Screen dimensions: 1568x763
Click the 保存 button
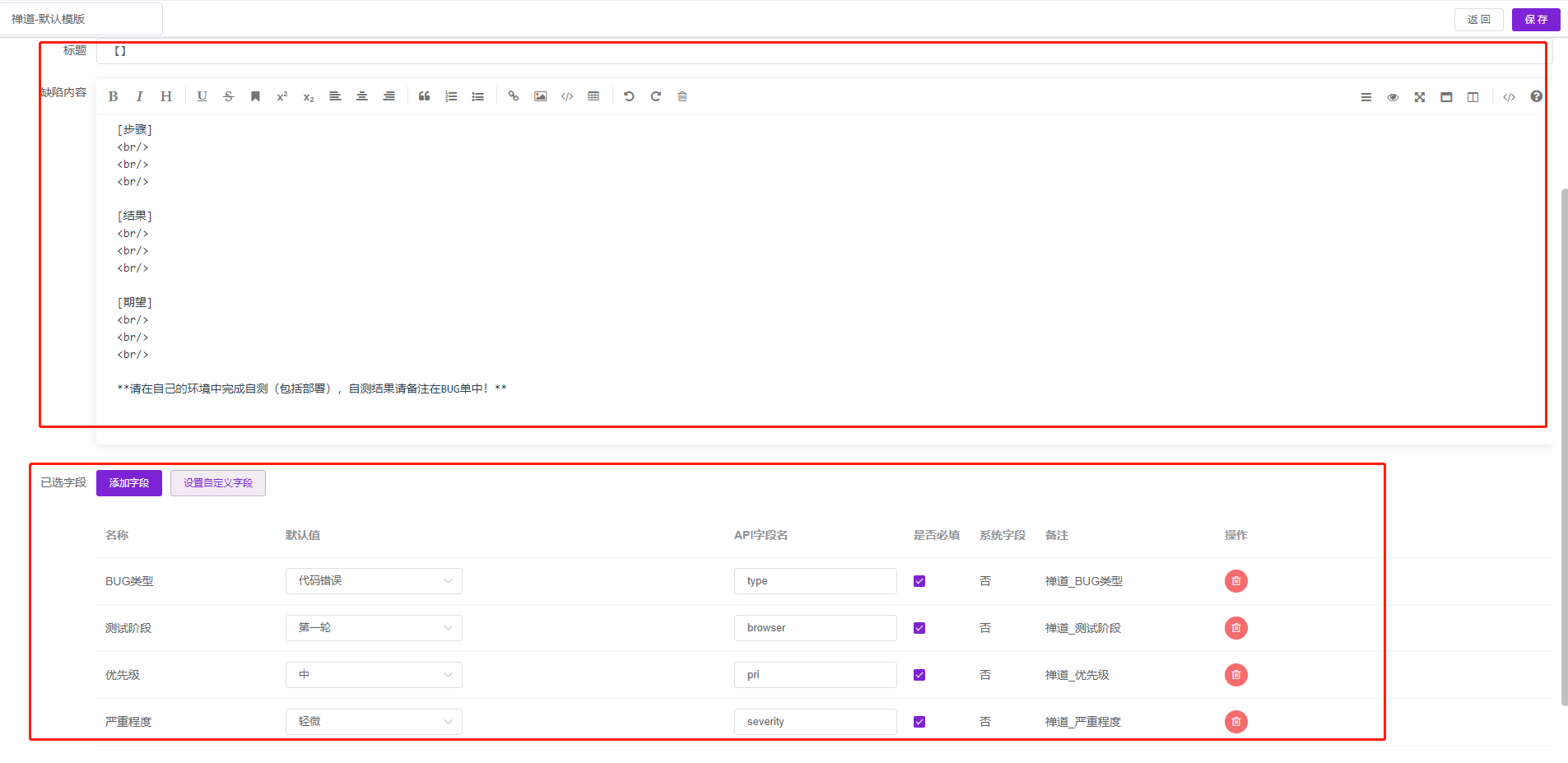1536,19
